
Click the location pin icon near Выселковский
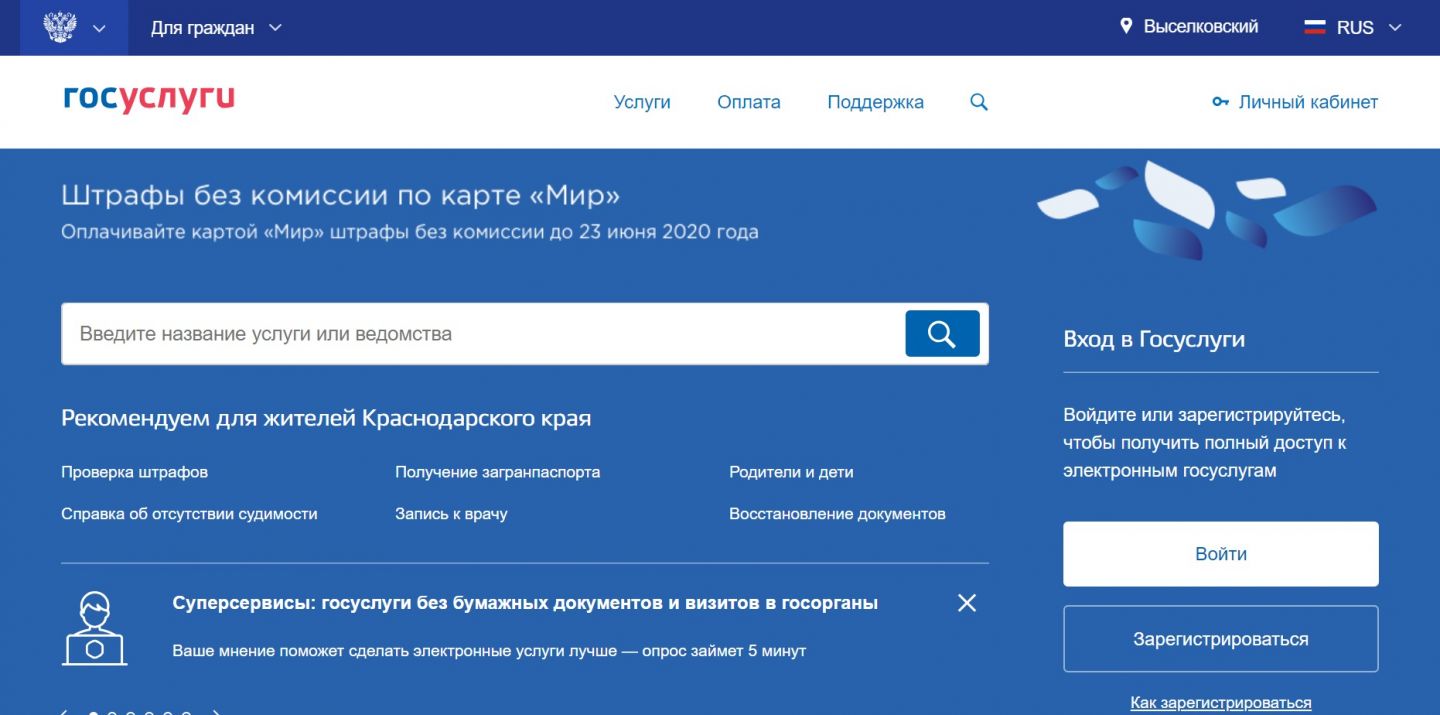pos(1126,27)
